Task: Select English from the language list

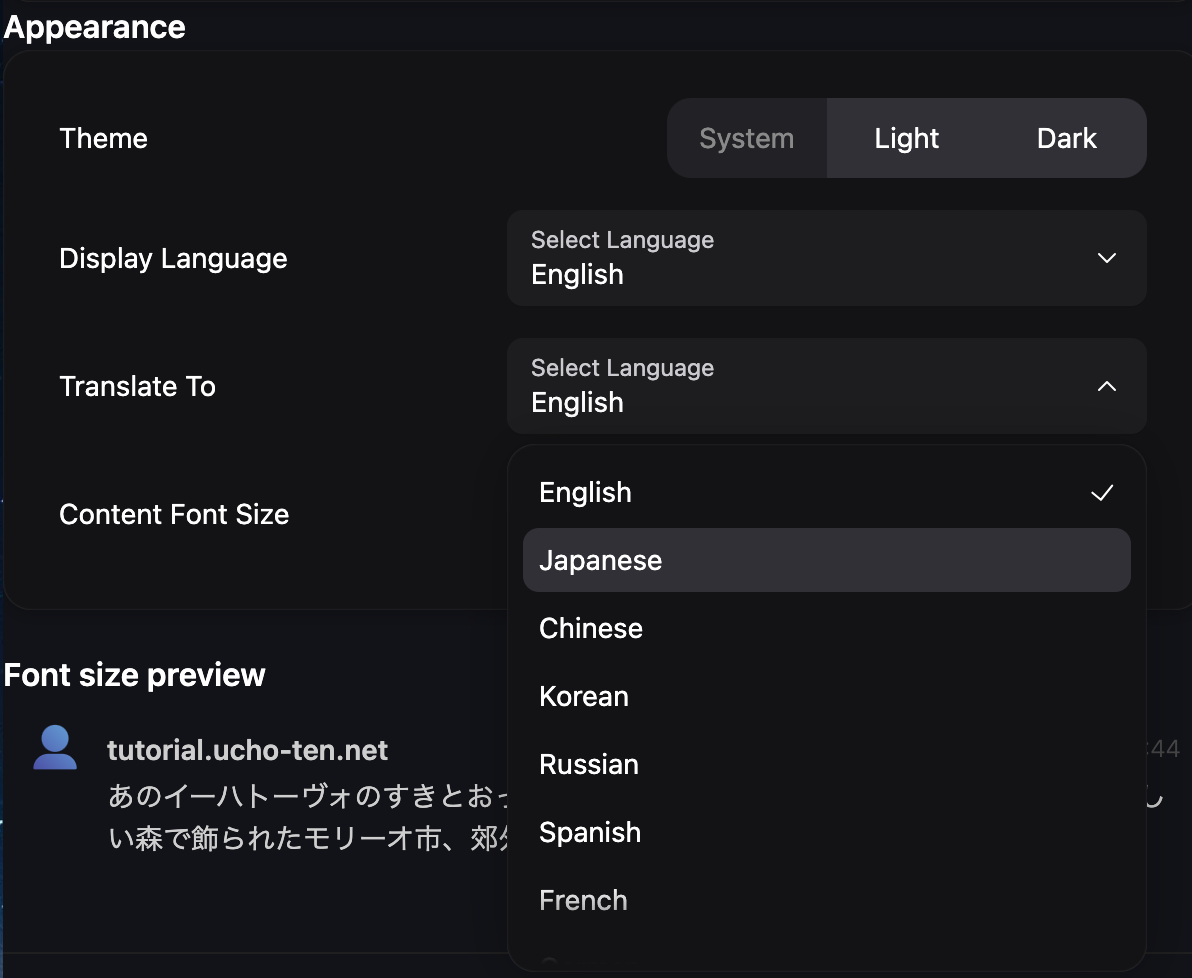Action: tap(586, 493)
